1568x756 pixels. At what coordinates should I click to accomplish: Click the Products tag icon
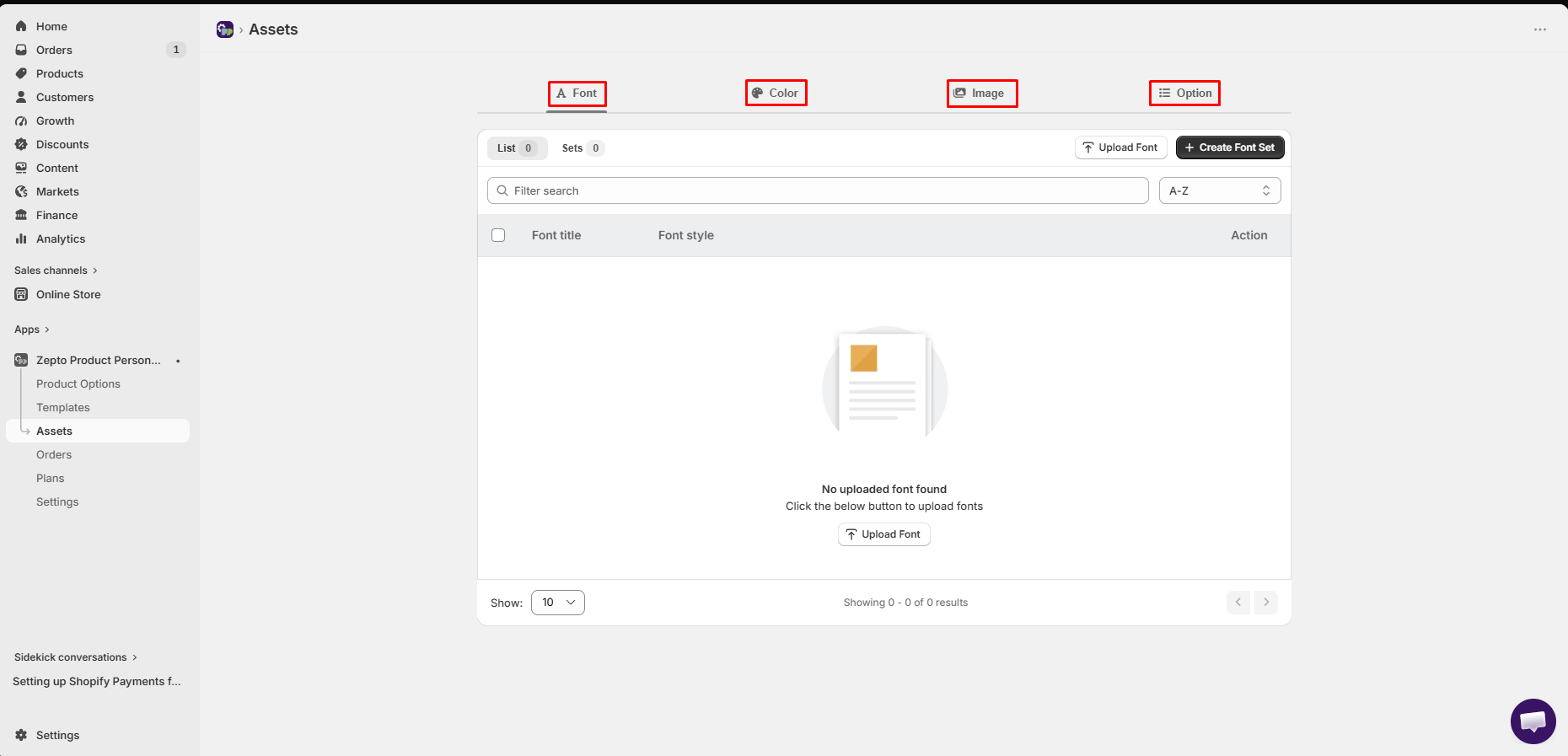tap(21, 73)
